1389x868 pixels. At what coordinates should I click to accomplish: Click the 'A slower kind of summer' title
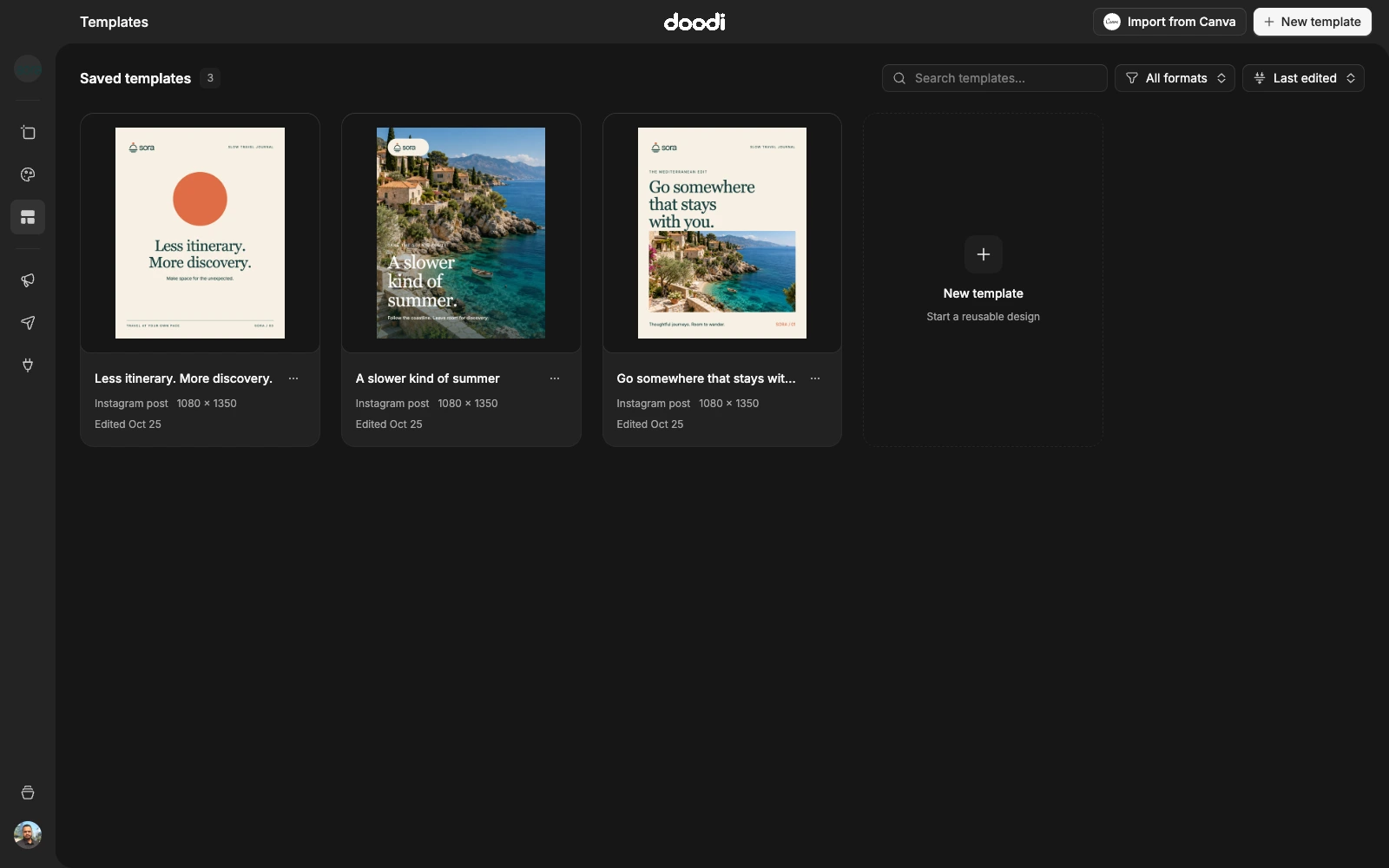pyautogui.click(x=427, y=378)
